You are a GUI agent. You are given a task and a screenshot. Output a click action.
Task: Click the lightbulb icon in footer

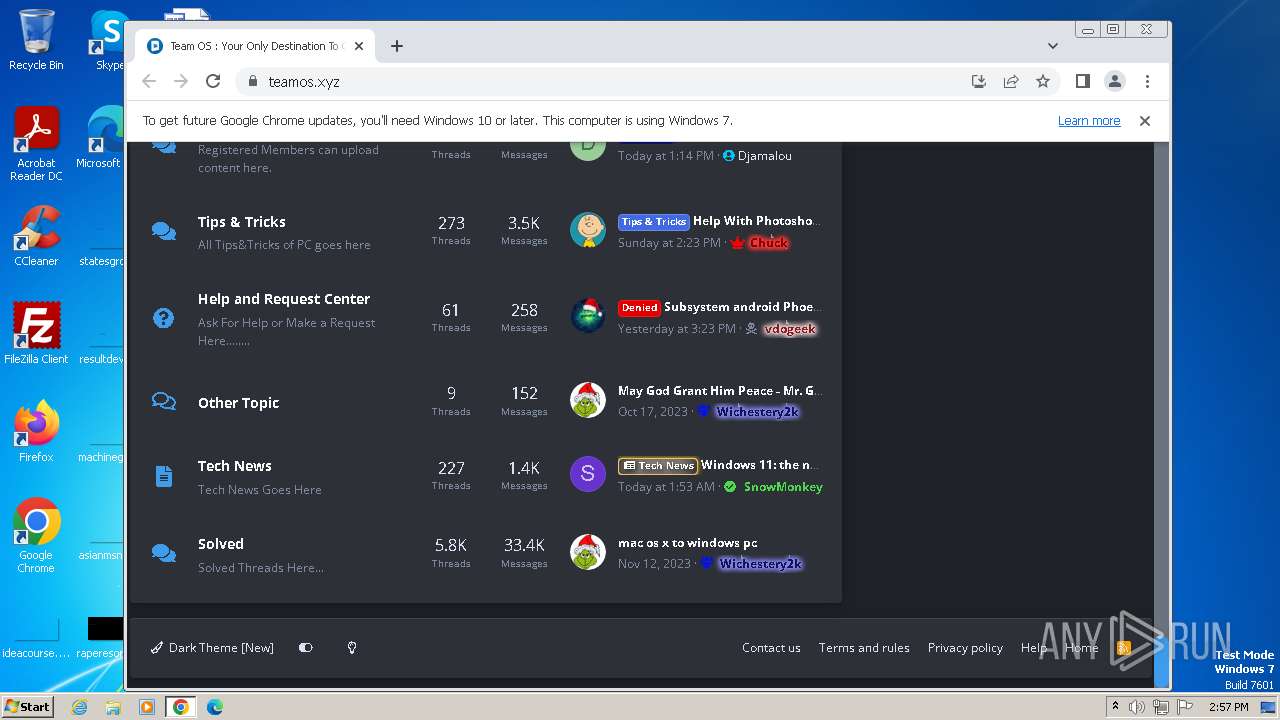(352, 648)
